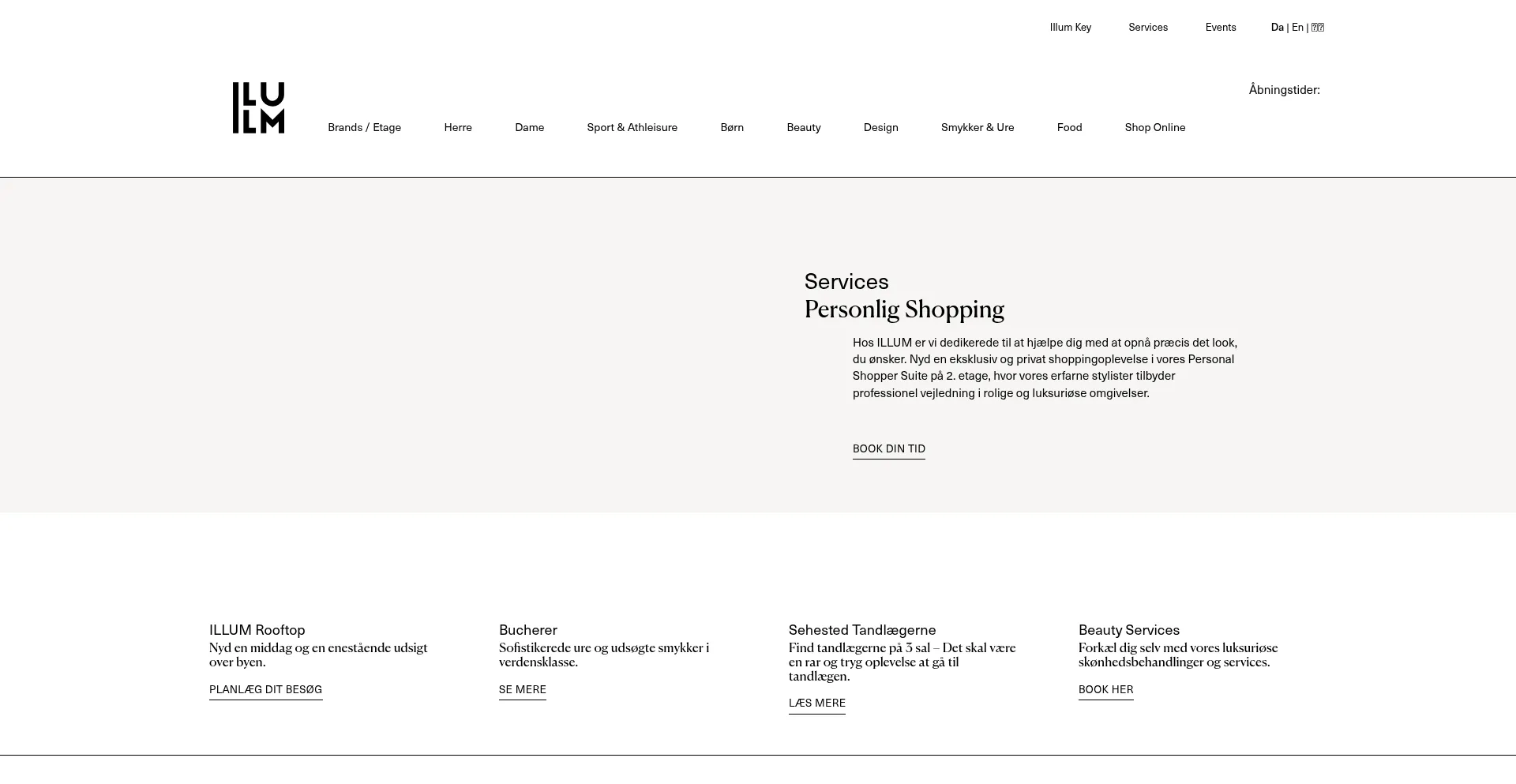
Task: Switch language to English
Action: point(1297,27)
